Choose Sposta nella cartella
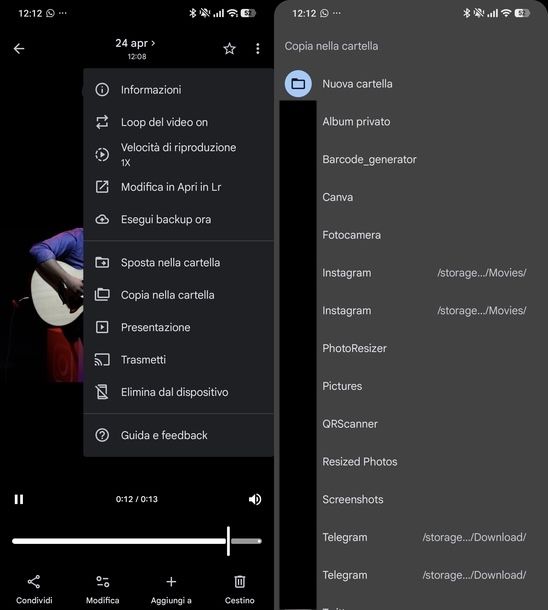This screenshot has height=610, width=548. [x=179, y=263]
